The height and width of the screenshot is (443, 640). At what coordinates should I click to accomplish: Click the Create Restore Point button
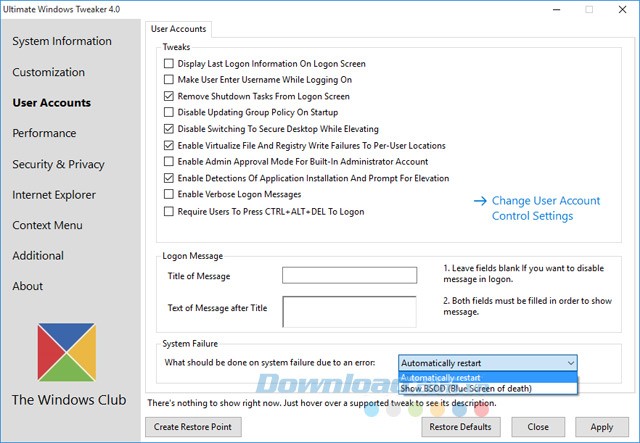(193, 427)
